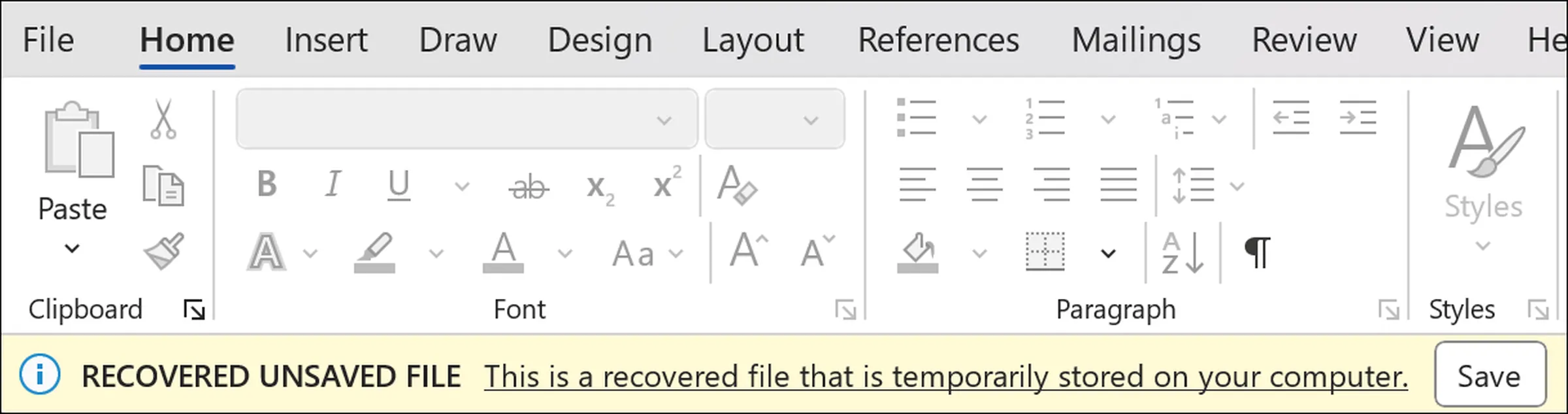
Task: Click the recovered file information link
Action: (946, 377)
